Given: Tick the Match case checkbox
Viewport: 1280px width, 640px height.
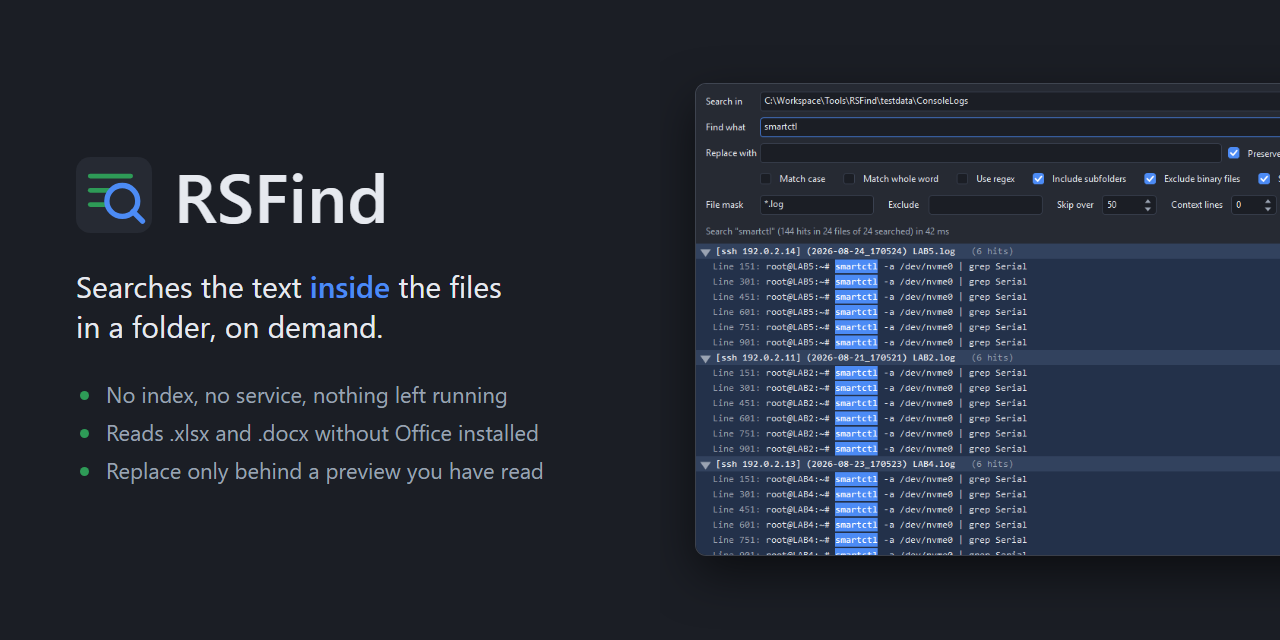Looking at the screenshot, I should tap(766, 179).
